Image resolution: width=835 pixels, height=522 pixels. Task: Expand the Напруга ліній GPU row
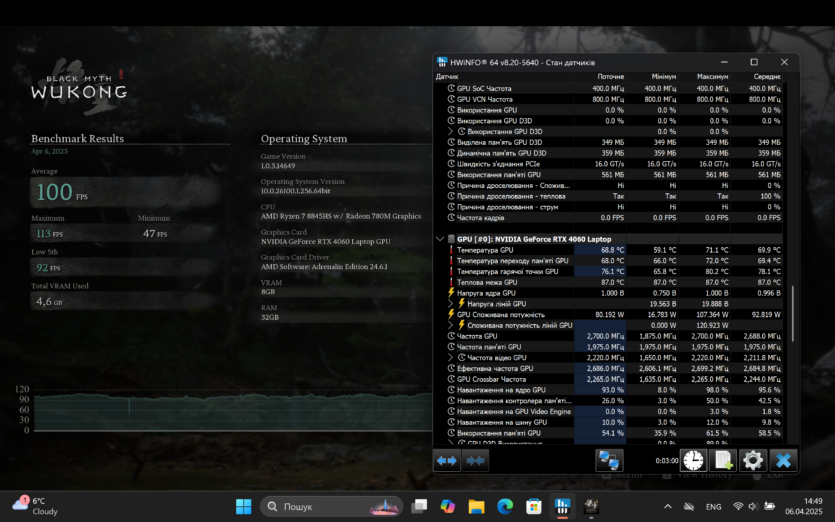451,304
